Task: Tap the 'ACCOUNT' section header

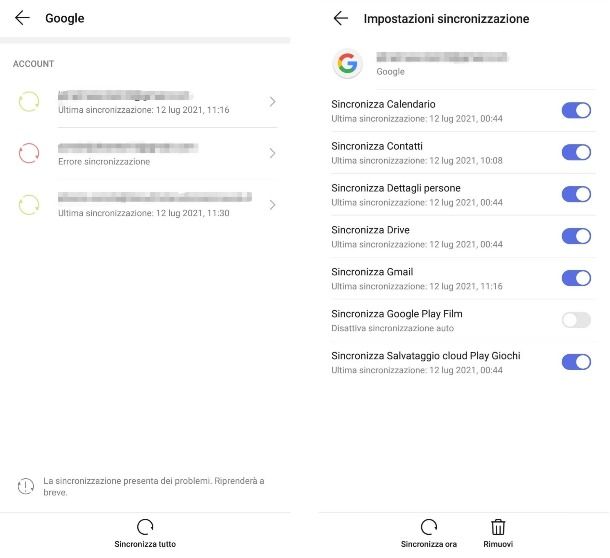Action: click(x=33, y=64)
